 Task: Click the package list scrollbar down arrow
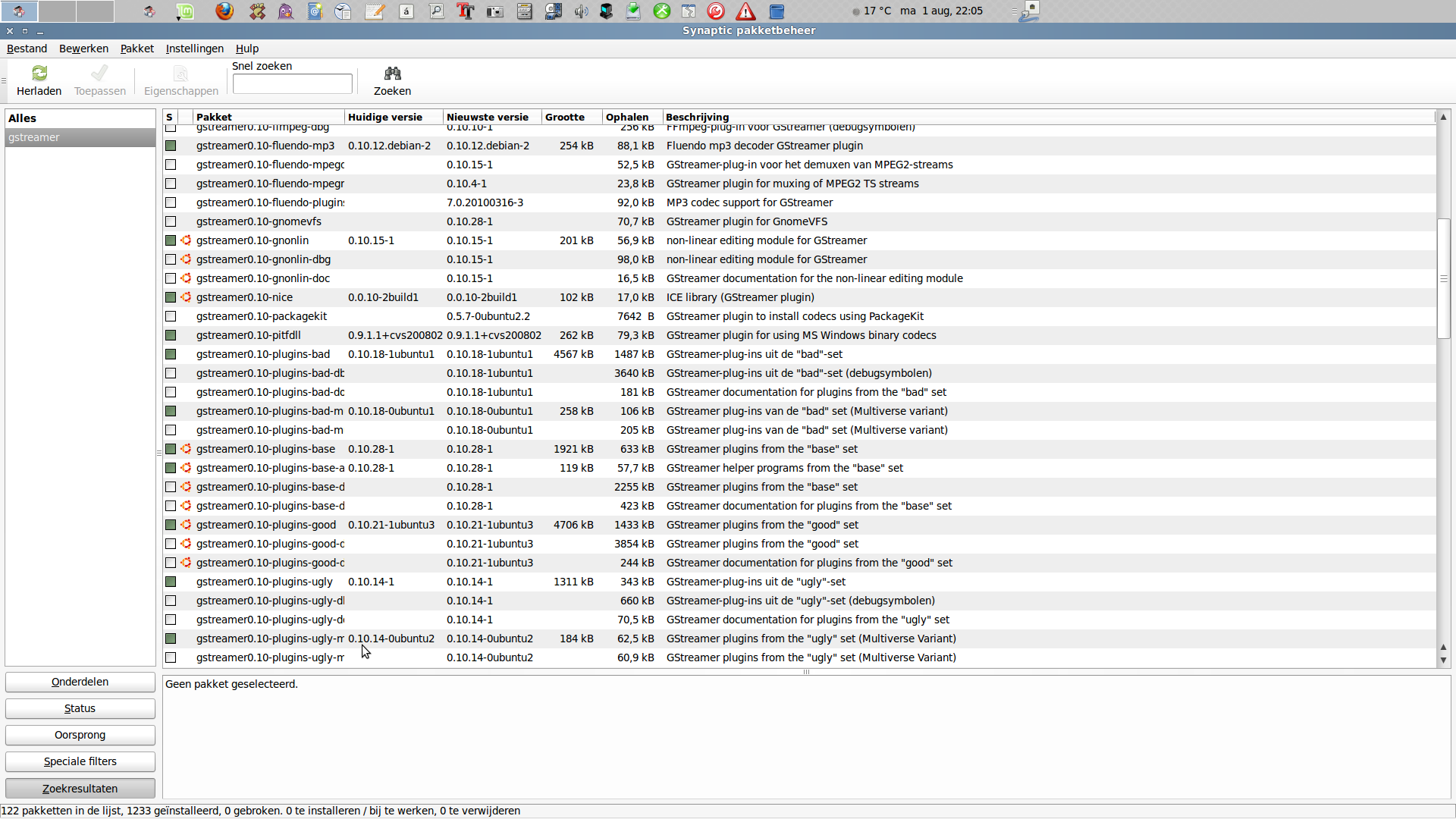(1444, 661)
